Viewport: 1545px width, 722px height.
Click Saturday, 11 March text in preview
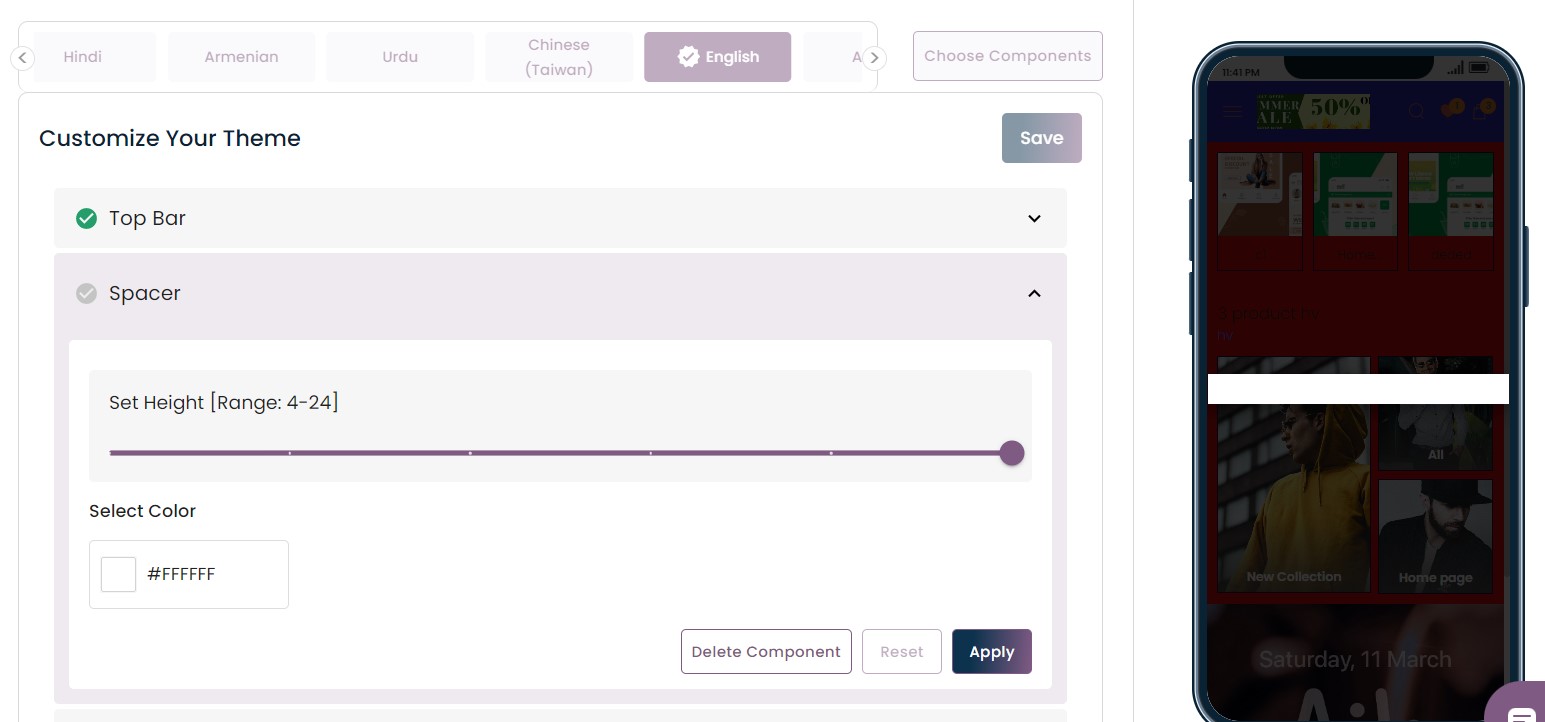[x=1355, y=660]
